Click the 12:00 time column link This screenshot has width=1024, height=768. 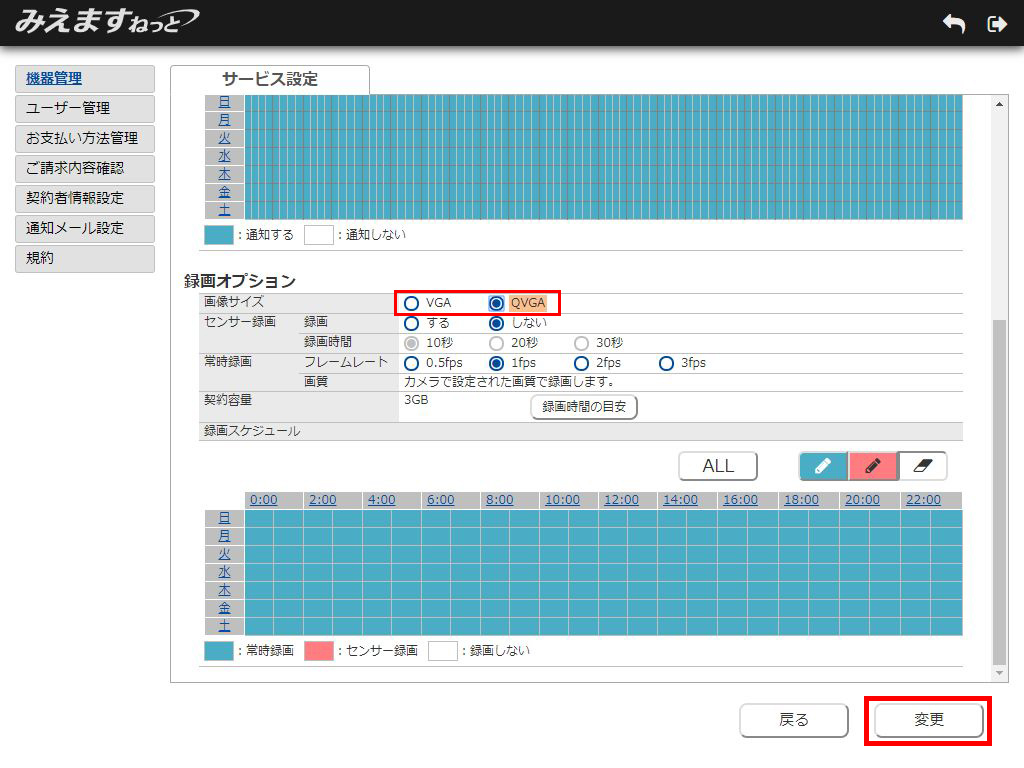point(621,500)
